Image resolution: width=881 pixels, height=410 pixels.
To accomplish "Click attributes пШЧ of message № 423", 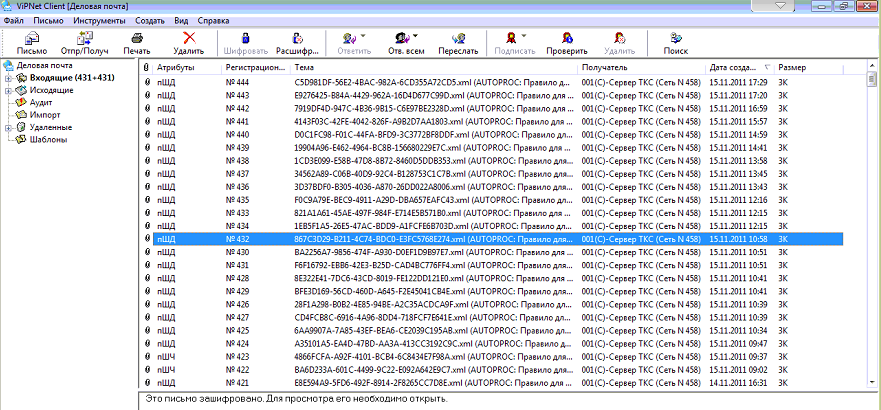I will click(x=166, y=356).
